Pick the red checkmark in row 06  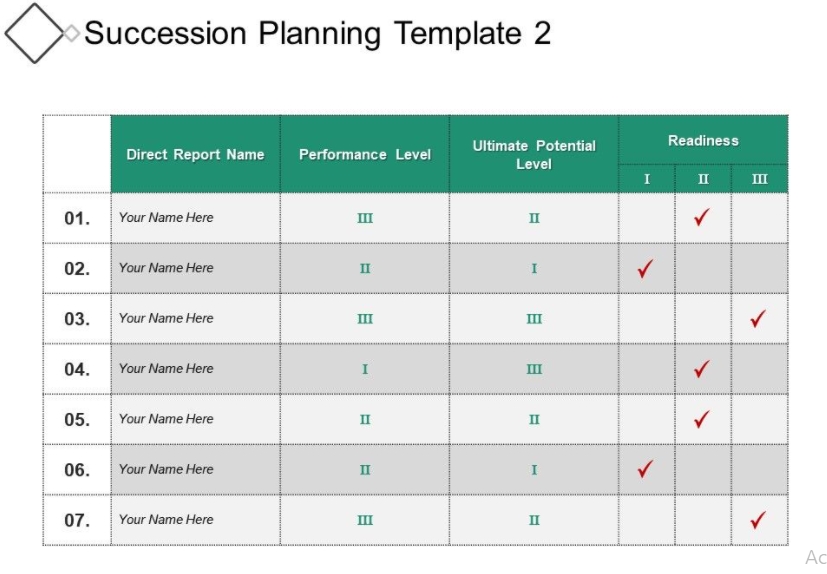[646, 469]
